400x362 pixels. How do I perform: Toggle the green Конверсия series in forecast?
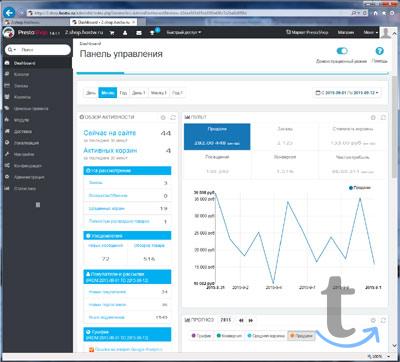(229, 335)
